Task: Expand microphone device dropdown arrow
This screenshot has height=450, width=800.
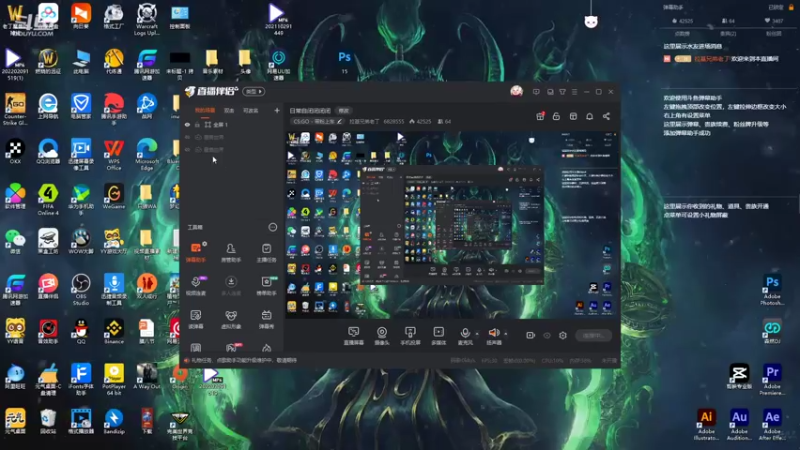Action: (x=477, y=334)
